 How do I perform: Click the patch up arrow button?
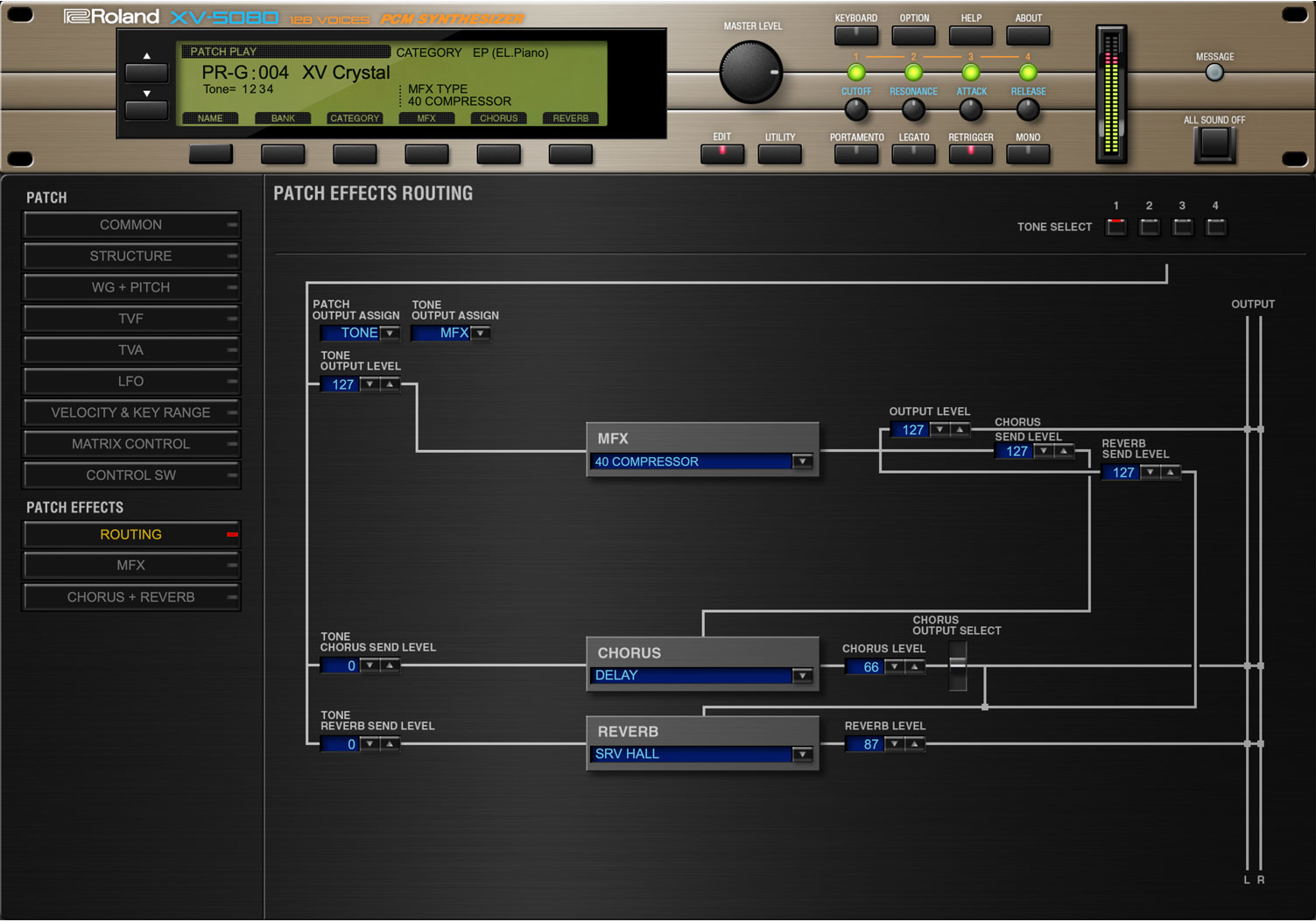tap(146, 72)
